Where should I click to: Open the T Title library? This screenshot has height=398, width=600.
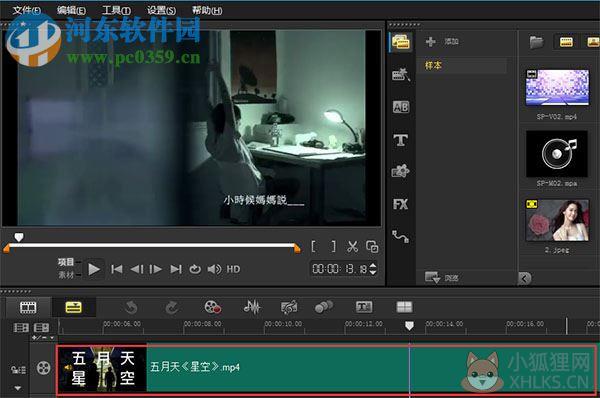coord(401,140)
